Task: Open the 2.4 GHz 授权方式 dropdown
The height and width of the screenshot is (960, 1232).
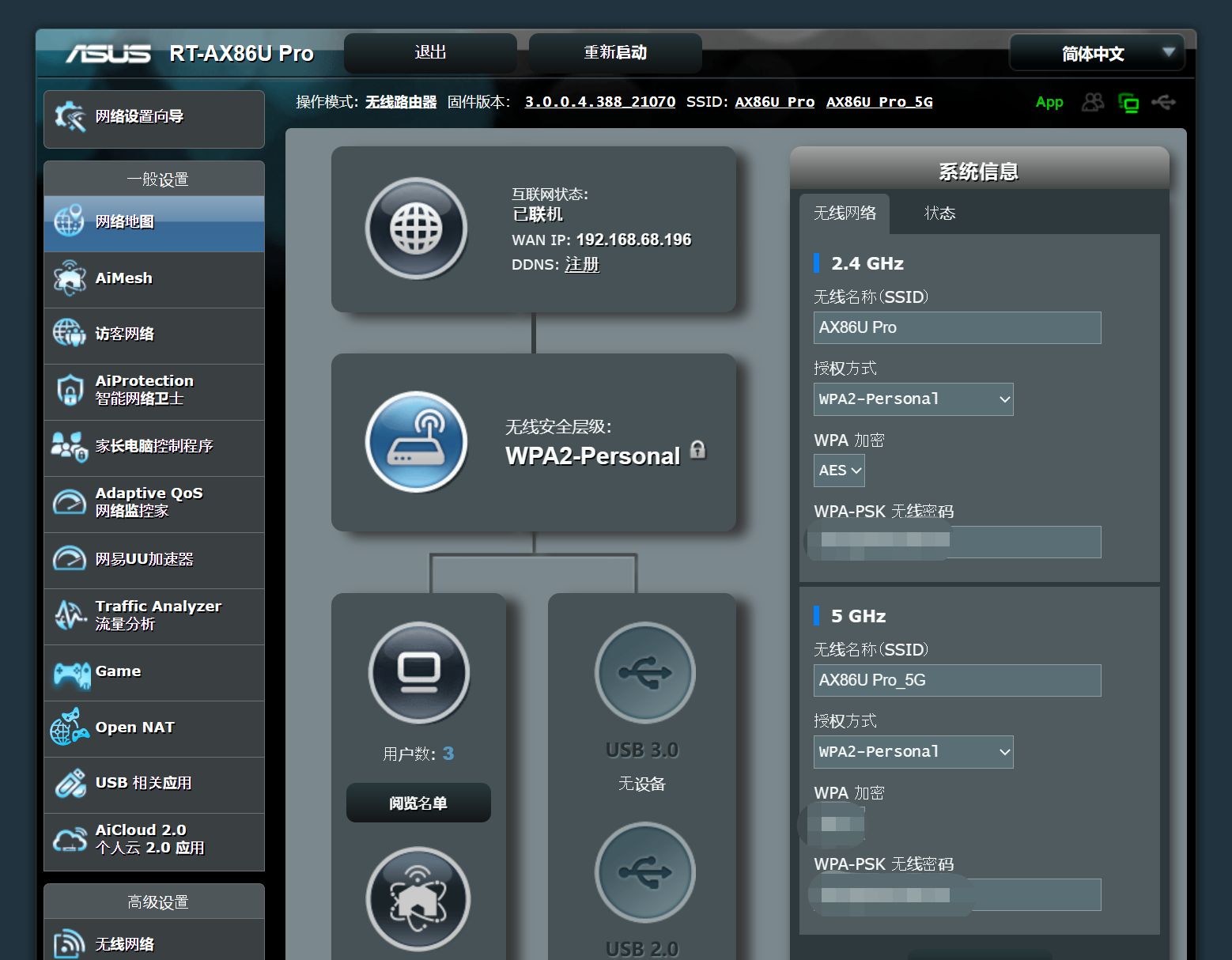Action: (x=913, y=399)
